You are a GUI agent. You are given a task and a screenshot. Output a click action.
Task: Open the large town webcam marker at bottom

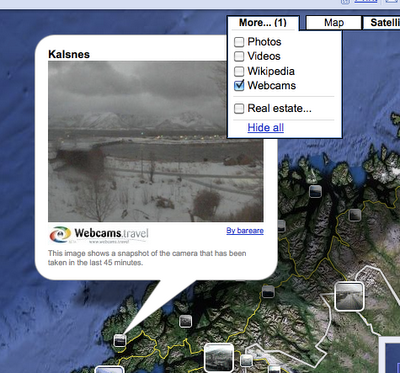pyautogui.click(x=219, y=357)
